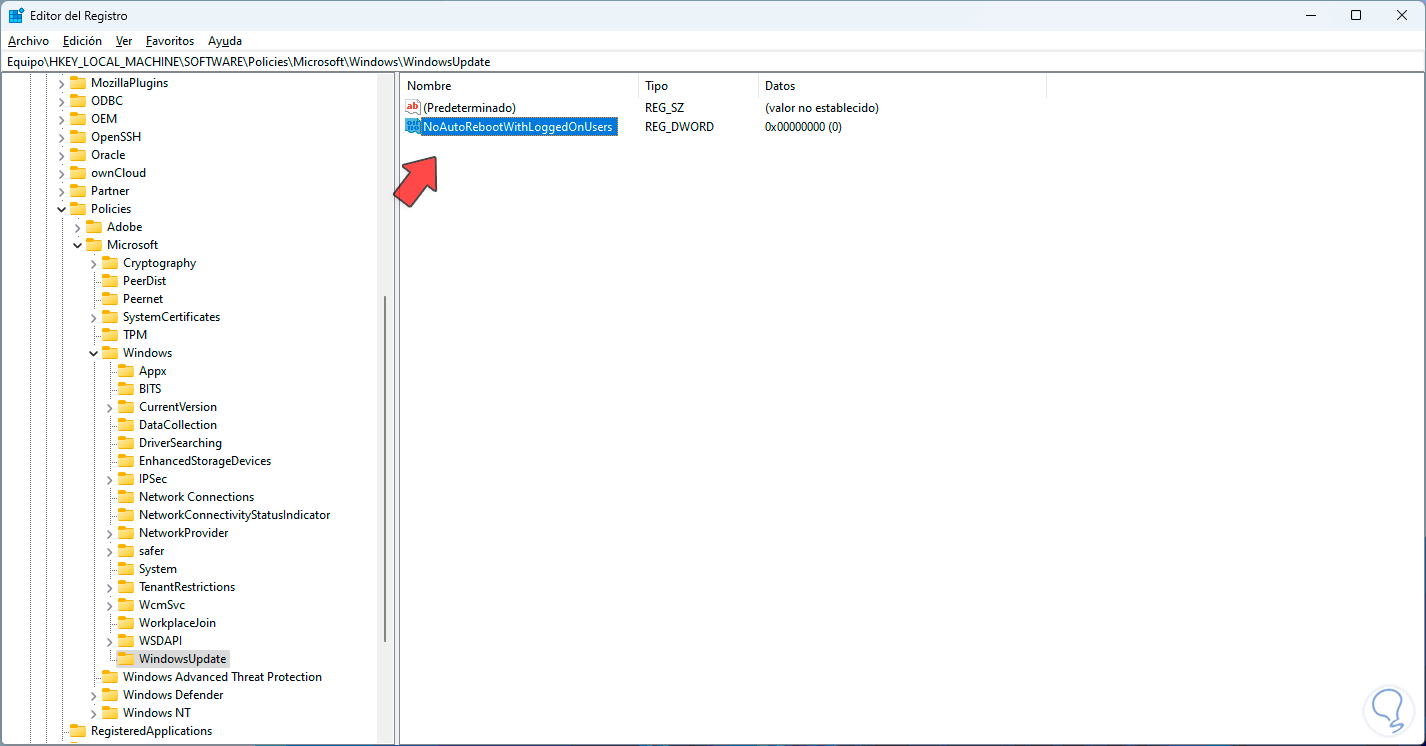Select the System key under Windows

(158, 569)
